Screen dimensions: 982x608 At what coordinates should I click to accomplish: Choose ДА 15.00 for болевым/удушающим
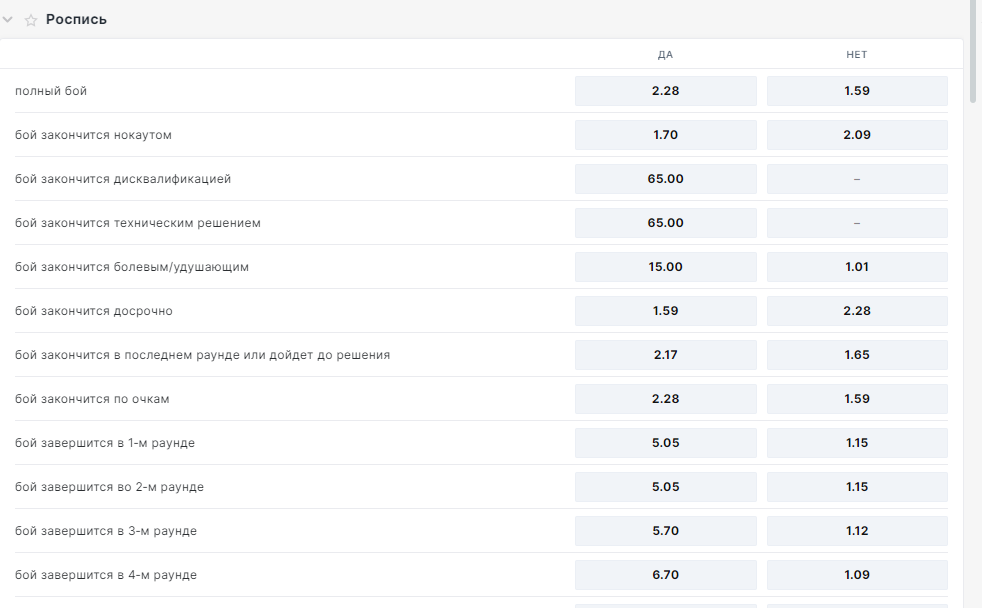tap(665, 267)
